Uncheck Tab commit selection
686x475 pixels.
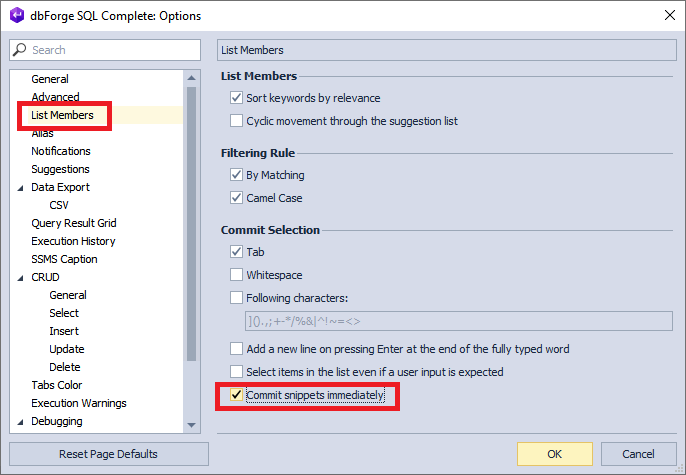236,251
